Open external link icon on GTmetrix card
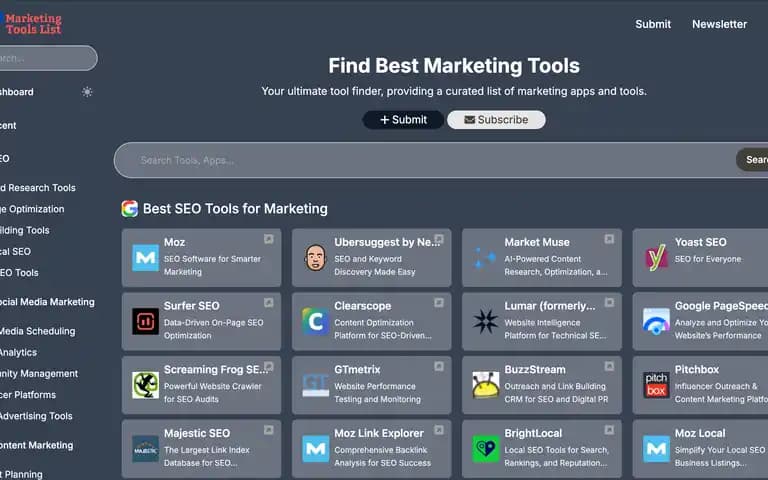 click(439, 366)
